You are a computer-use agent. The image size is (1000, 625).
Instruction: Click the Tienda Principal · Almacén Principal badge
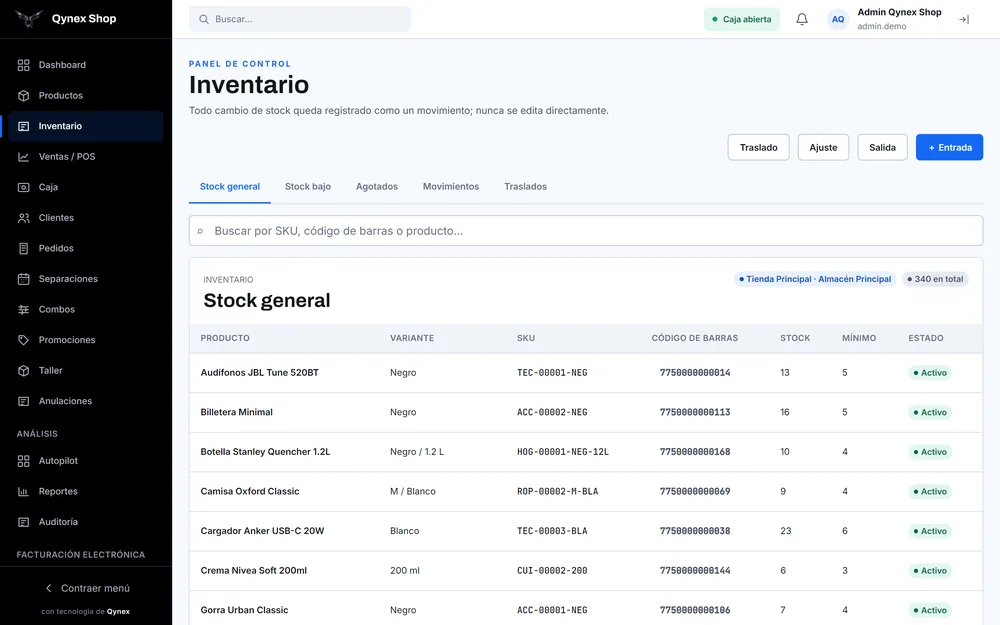pyautogui.click(x=814, y=279)
